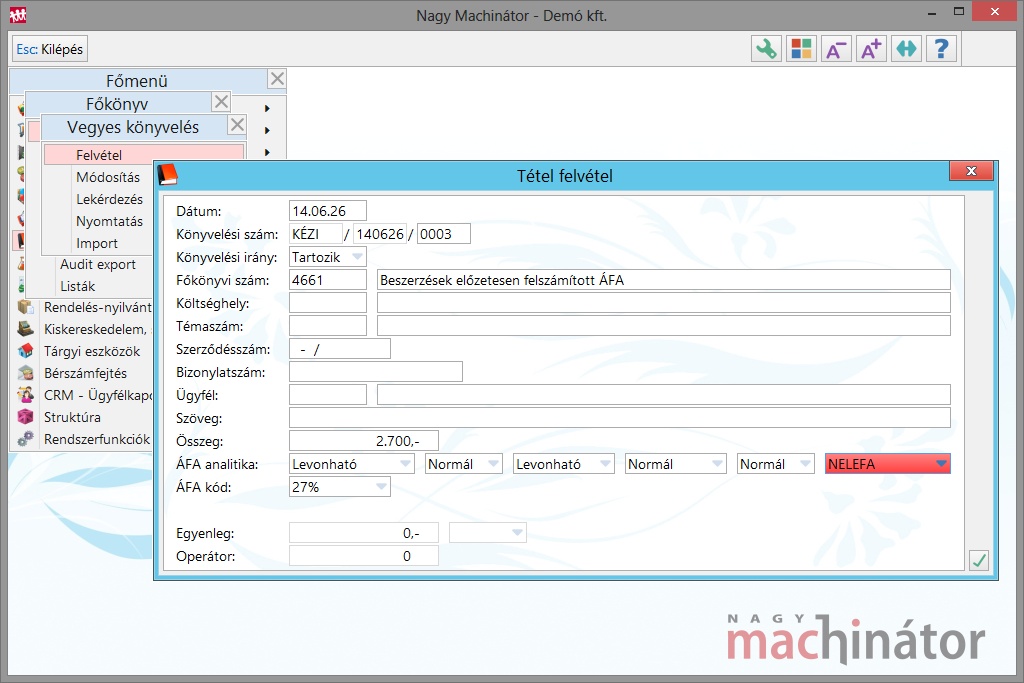The height and width of the screenshot is (683, 1024).
Task: Select Lekérdezés menu item
Action: [109, 199]
